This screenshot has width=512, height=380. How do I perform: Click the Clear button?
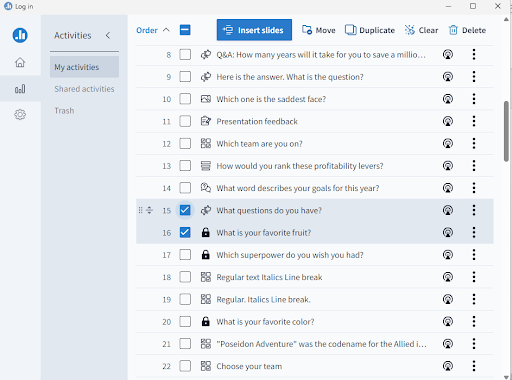tap(421, 30)
